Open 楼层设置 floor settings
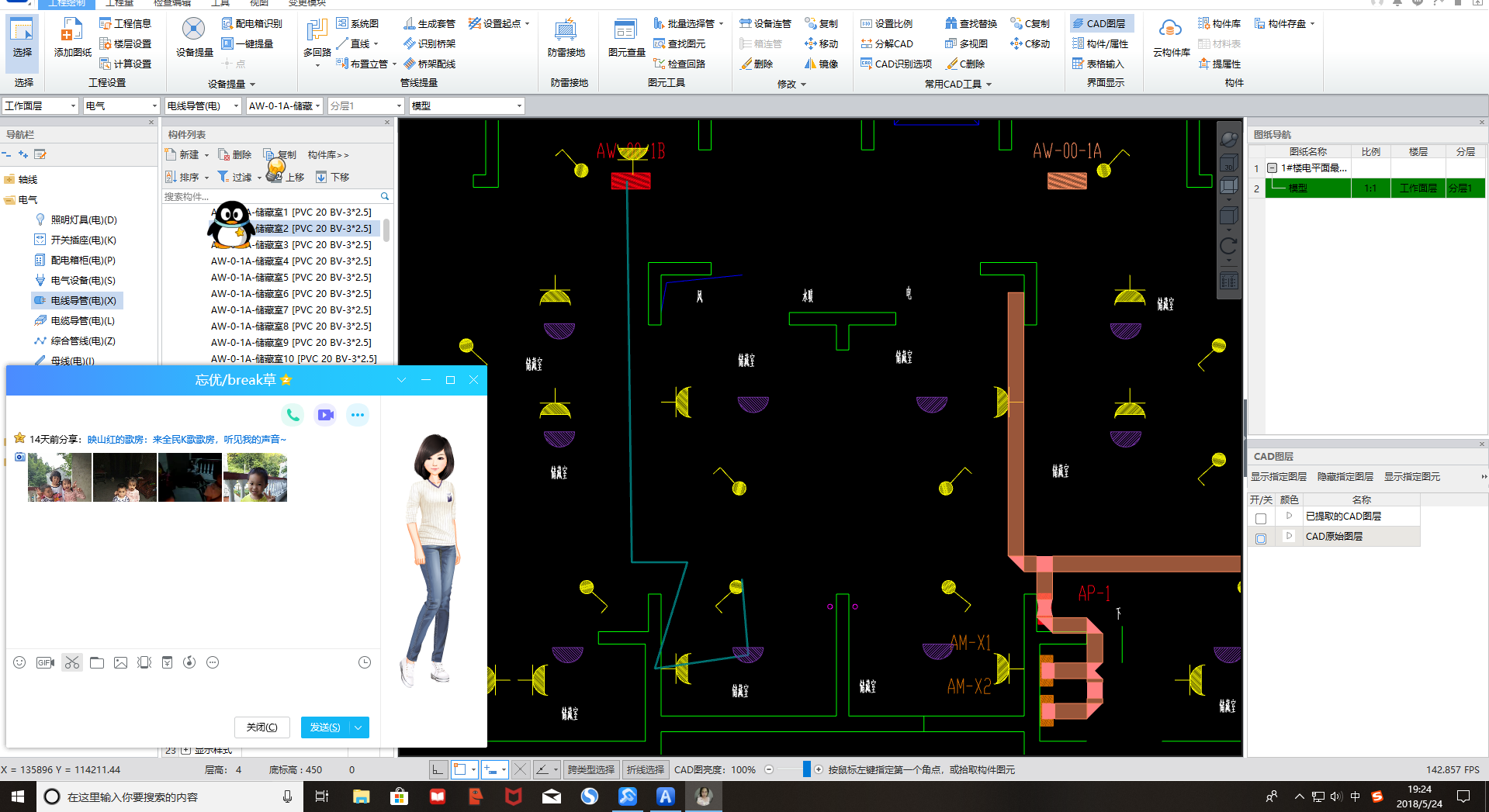The image size is (1489, 812). [x=125, y=44]
